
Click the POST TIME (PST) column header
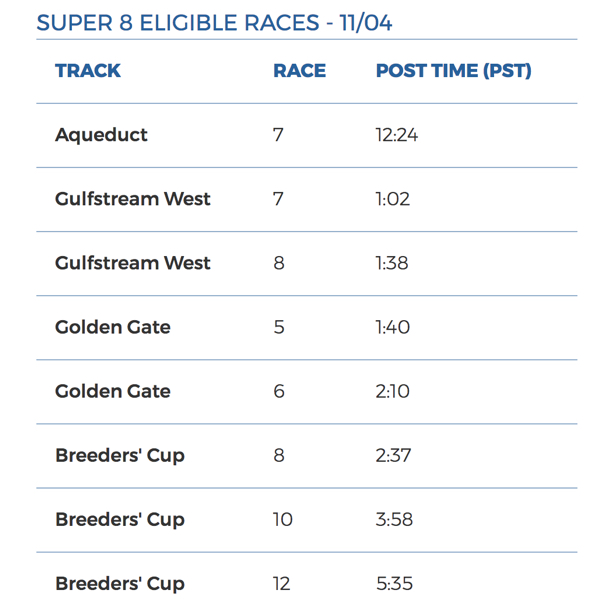coord(453,71)
